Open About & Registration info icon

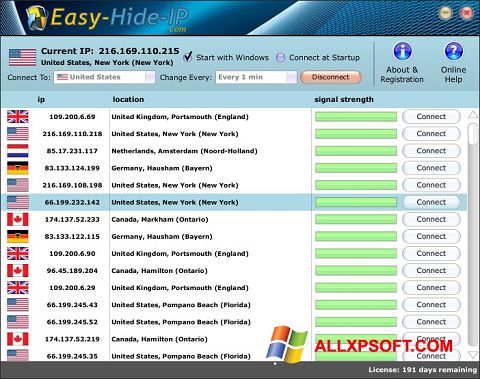pos(402,51)
